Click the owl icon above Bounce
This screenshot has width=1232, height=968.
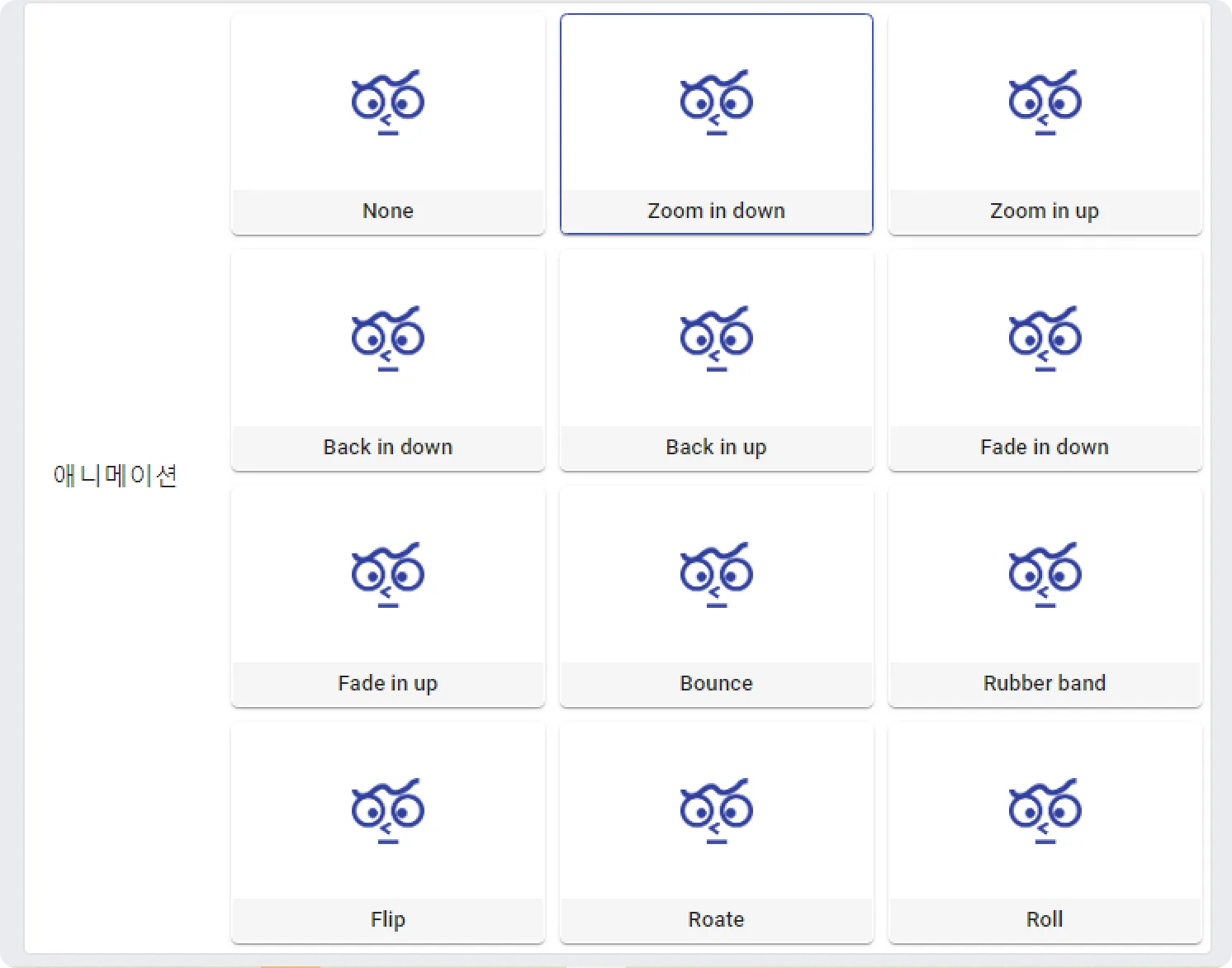[716, 575]
